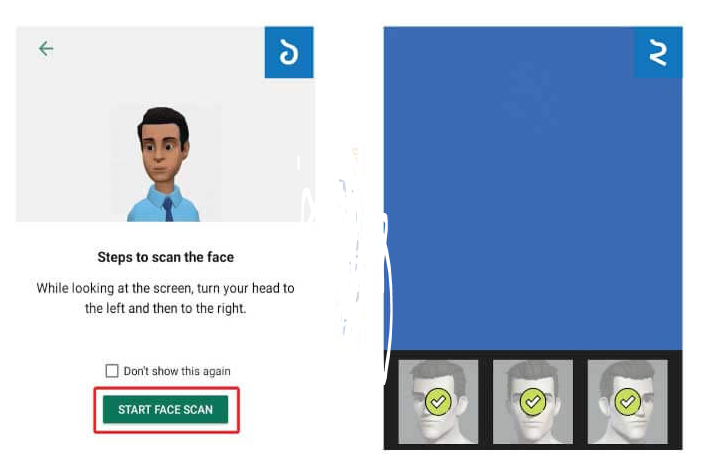Click the avatar's blue necktie
The width and height of the screenshot is (723, 470).
tap(168, 209)
